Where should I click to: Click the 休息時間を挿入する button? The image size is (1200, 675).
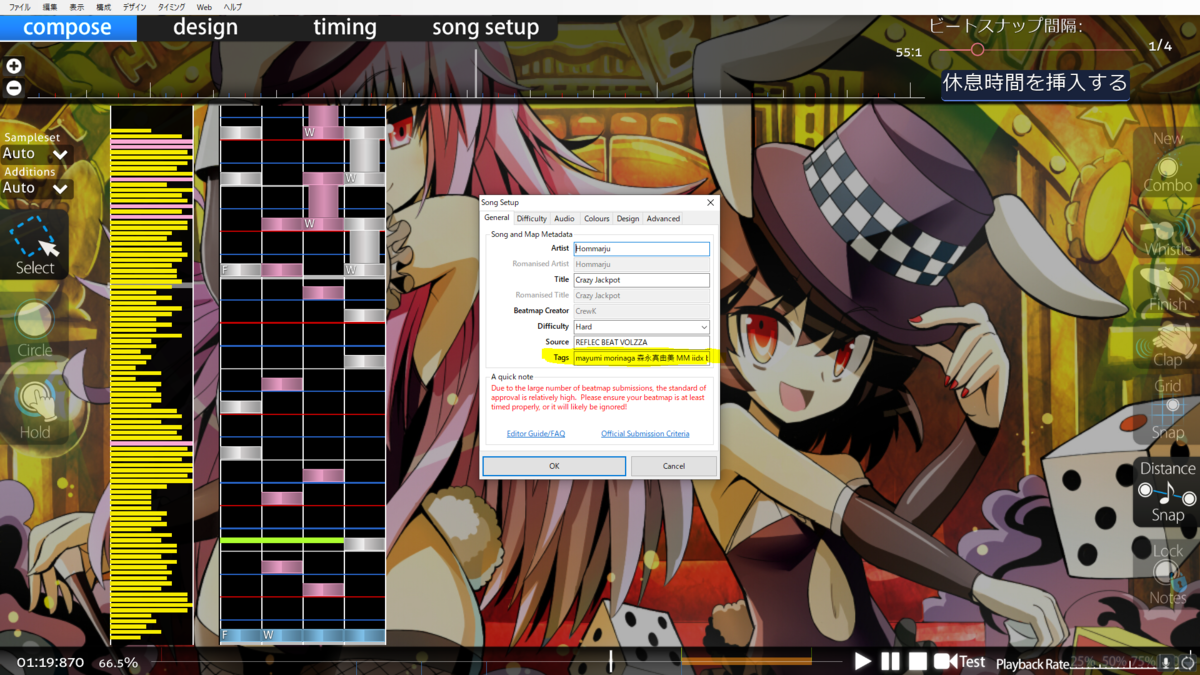tap(1035, 83)
